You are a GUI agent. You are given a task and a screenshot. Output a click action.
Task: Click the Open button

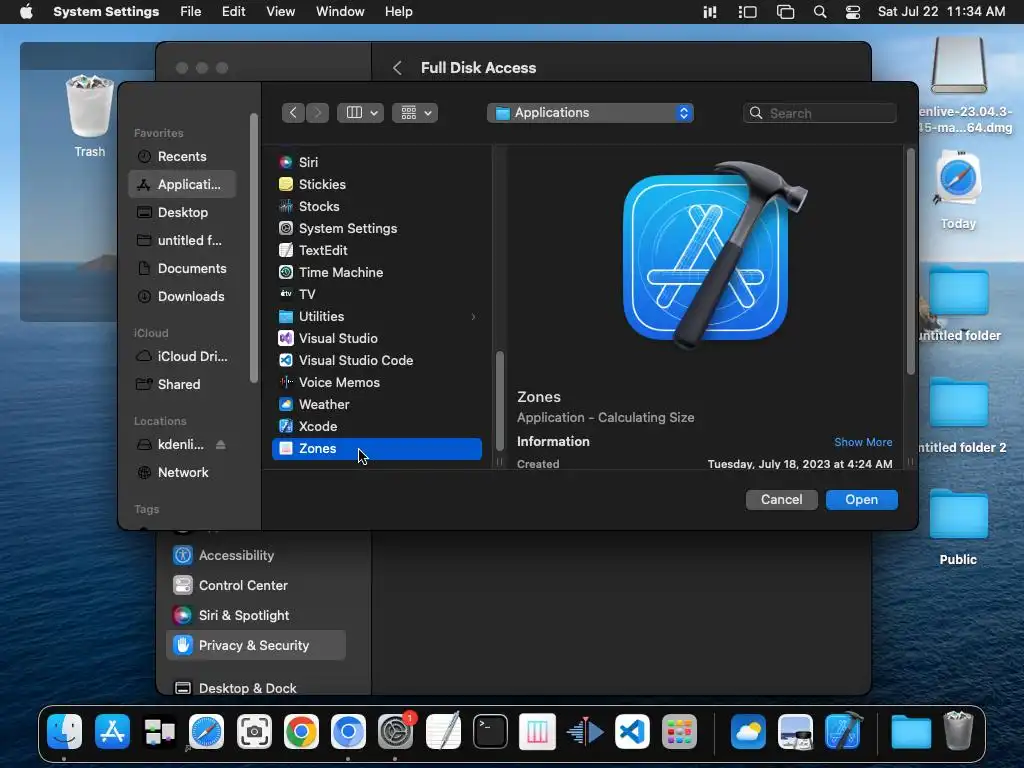coord(861,500)
